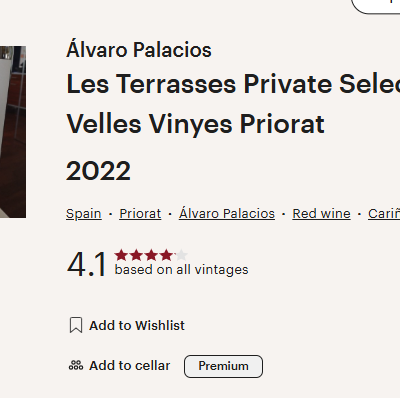Click the third red rating star
The height and width of the screenshot is (398, 400).
151,255
